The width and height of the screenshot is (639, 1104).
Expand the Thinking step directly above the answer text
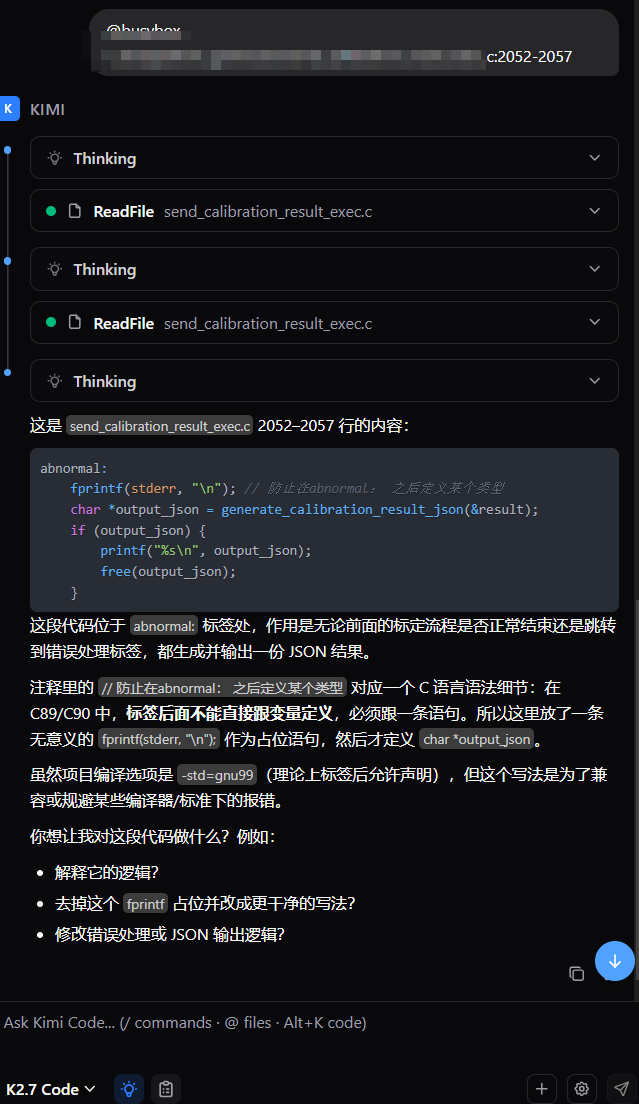pyautogui.click(x=324, y=381)
